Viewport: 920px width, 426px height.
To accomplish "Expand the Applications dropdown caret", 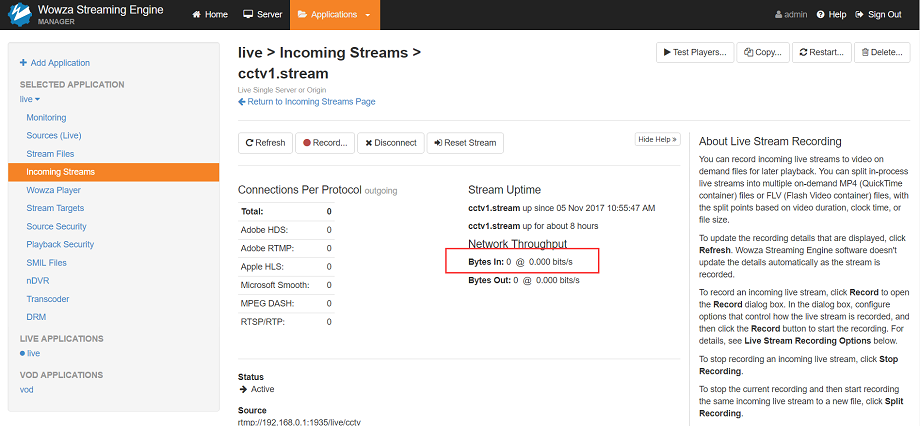I will 368,15.
